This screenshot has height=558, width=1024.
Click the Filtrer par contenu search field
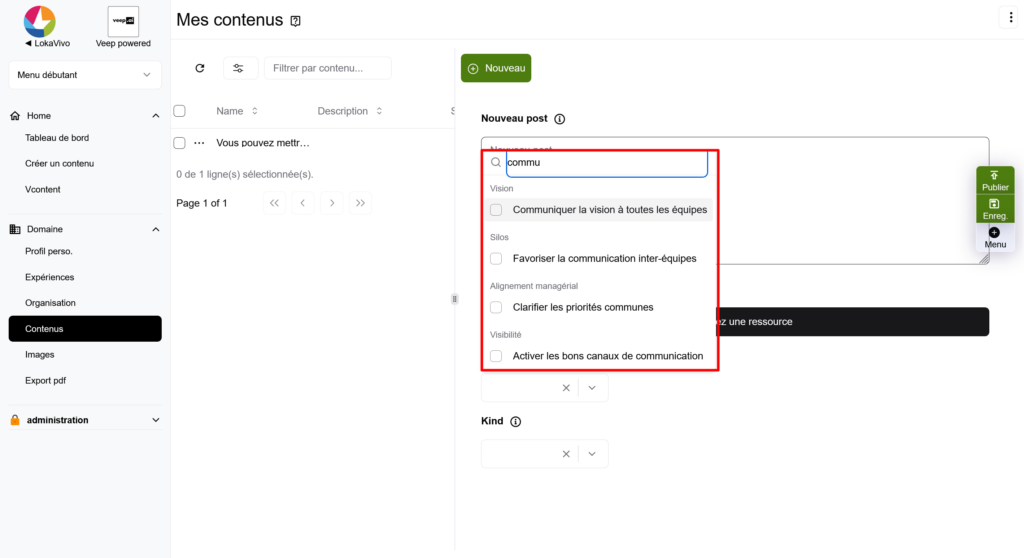(x=327, y=68)
